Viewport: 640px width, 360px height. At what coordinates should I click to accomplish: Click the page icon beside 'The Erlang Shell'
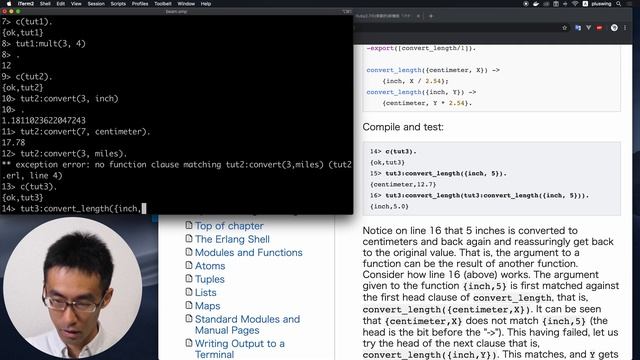click(x=189, y=238)
